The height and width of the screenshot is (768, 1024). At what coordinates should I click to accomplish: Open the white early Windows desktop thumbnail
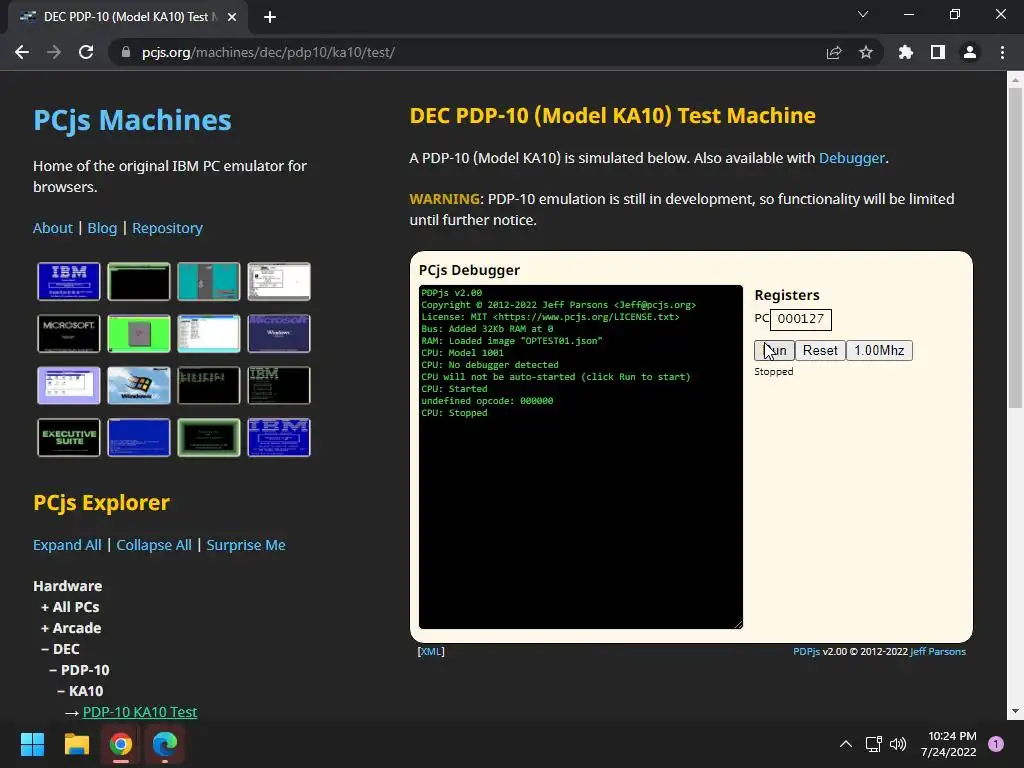coord(279,281)
